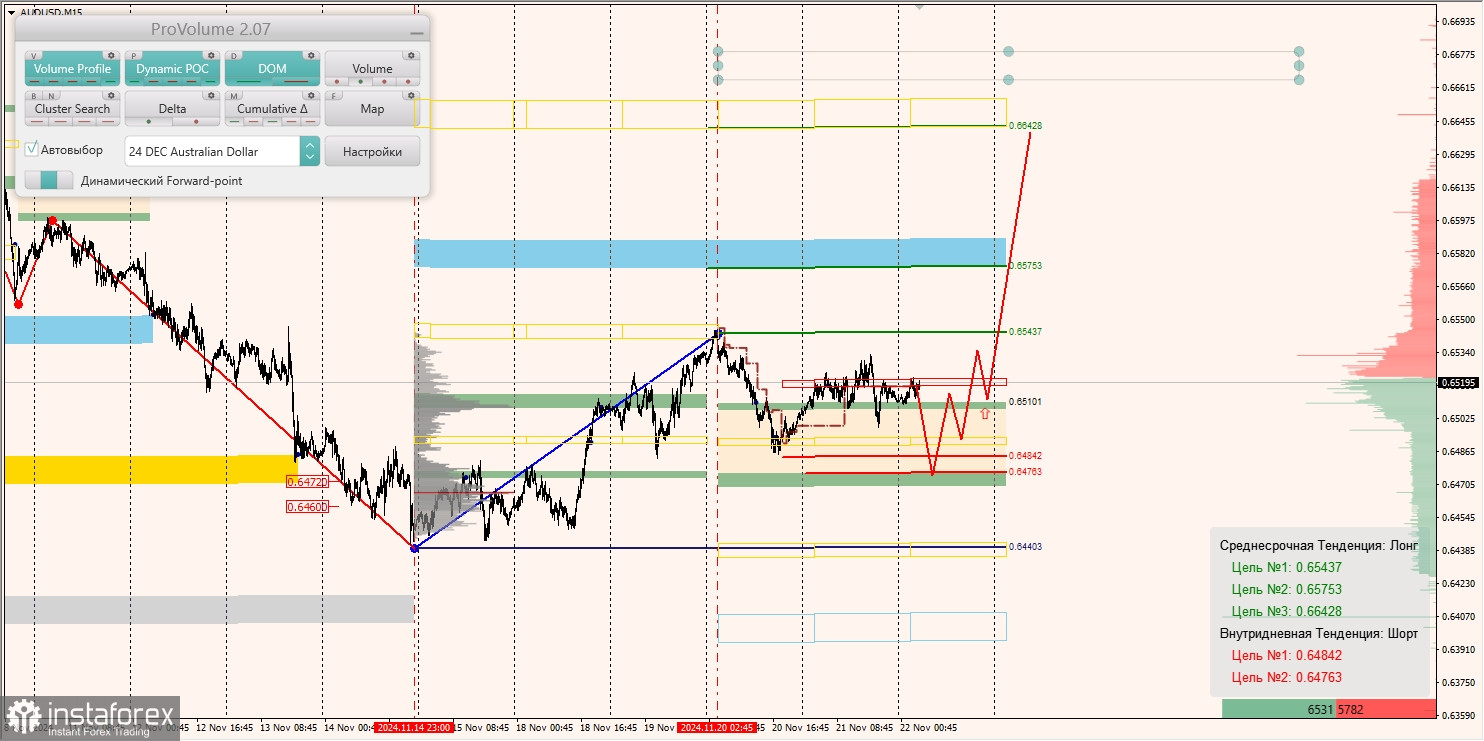Enable the Cumulative Δ module

click(272, 108)
